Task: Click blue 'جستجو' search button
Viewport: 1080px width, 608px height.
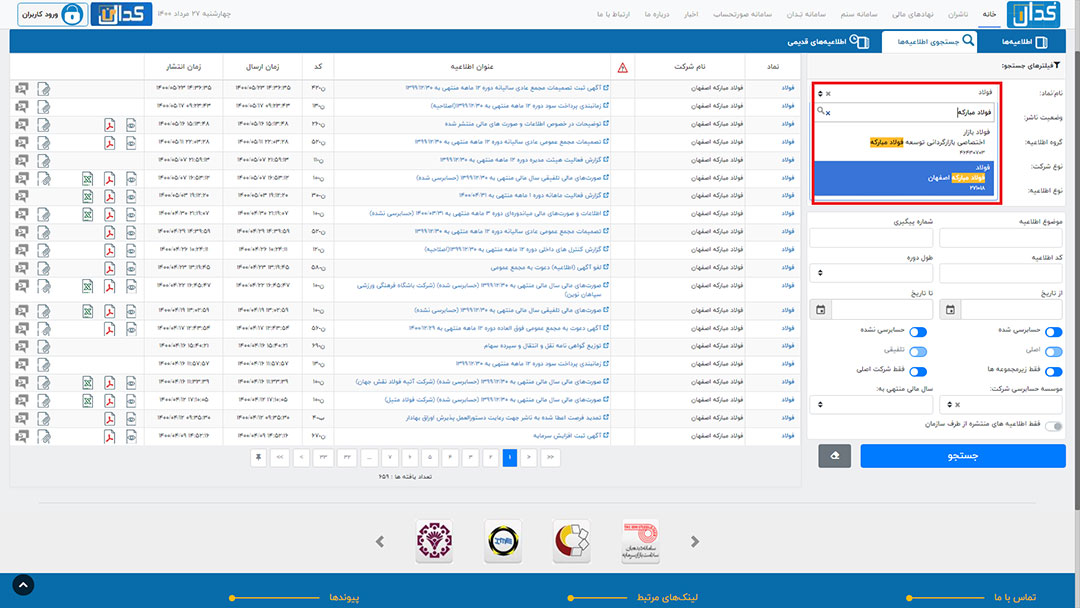Action: coord(963,456)
